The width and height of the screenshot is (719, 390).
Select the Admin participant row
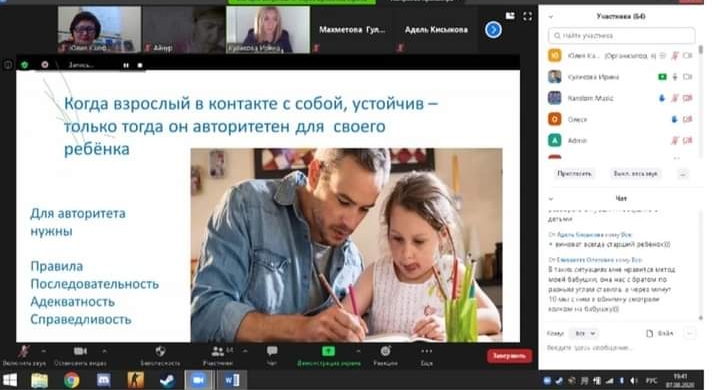click(621, 140)
